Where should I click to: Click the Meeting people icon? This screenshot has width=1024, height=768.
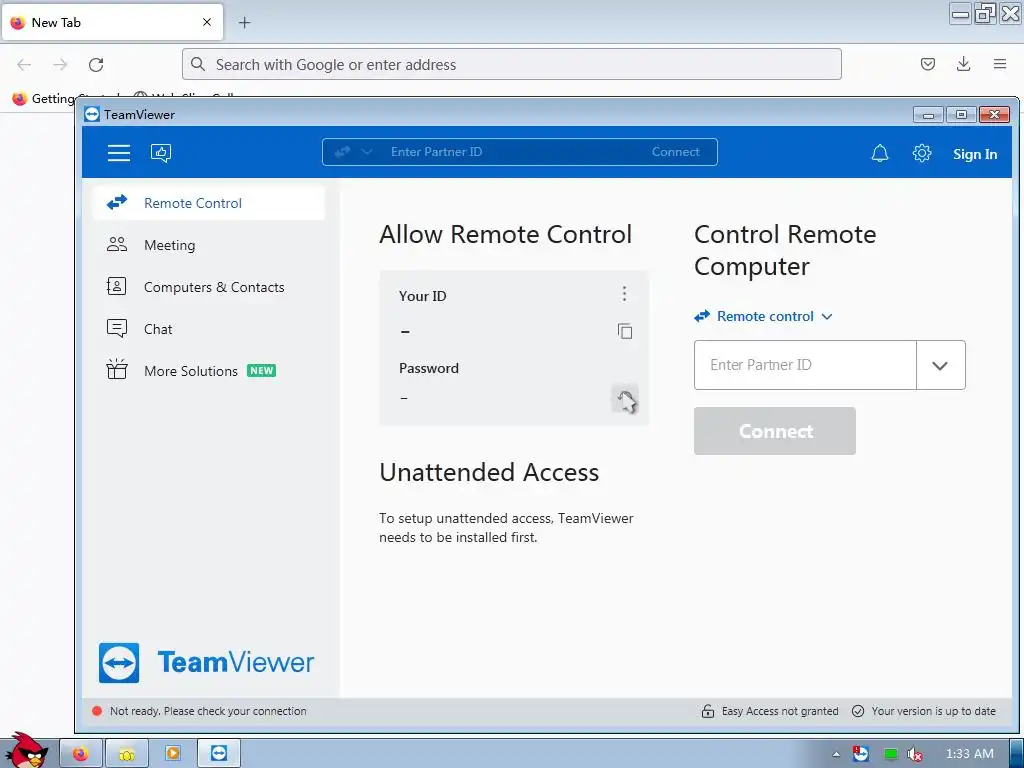[x=117, y=244]
